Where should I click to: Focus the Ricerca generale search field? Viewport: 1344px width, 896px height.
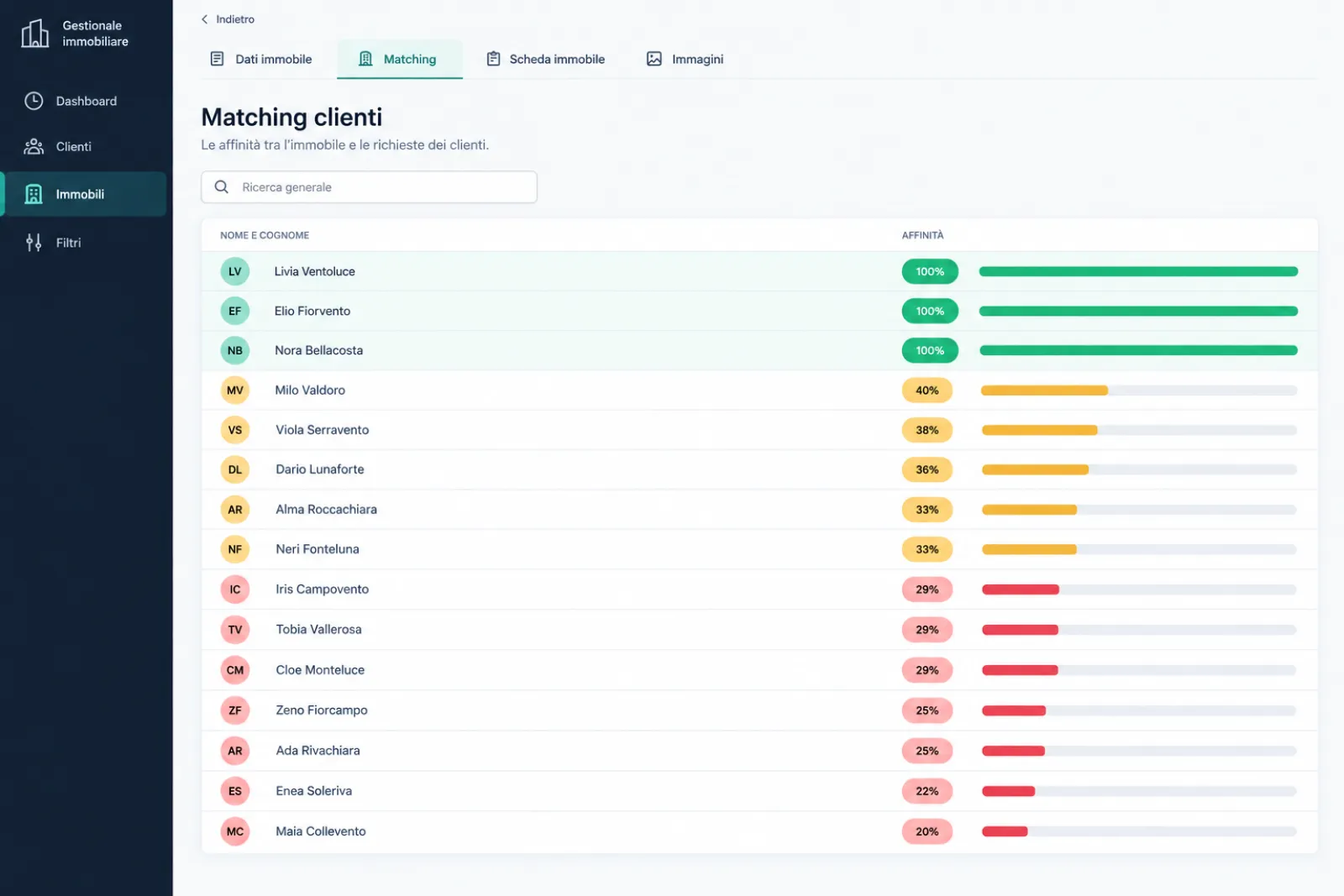point(369,186)
